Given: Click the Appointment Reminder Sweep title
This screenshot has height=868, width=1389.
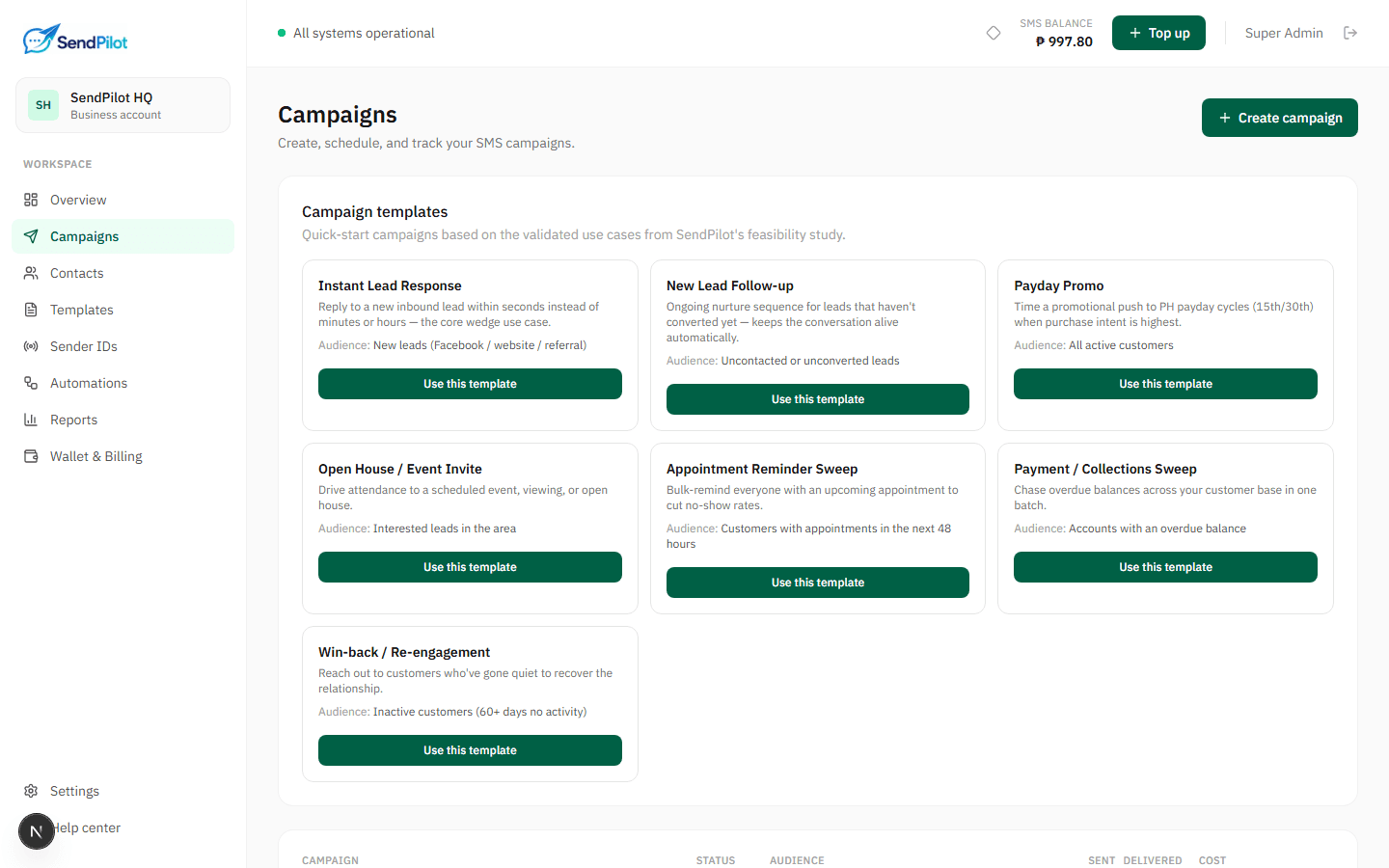Looking at the screenshot, I should [762, 469].
